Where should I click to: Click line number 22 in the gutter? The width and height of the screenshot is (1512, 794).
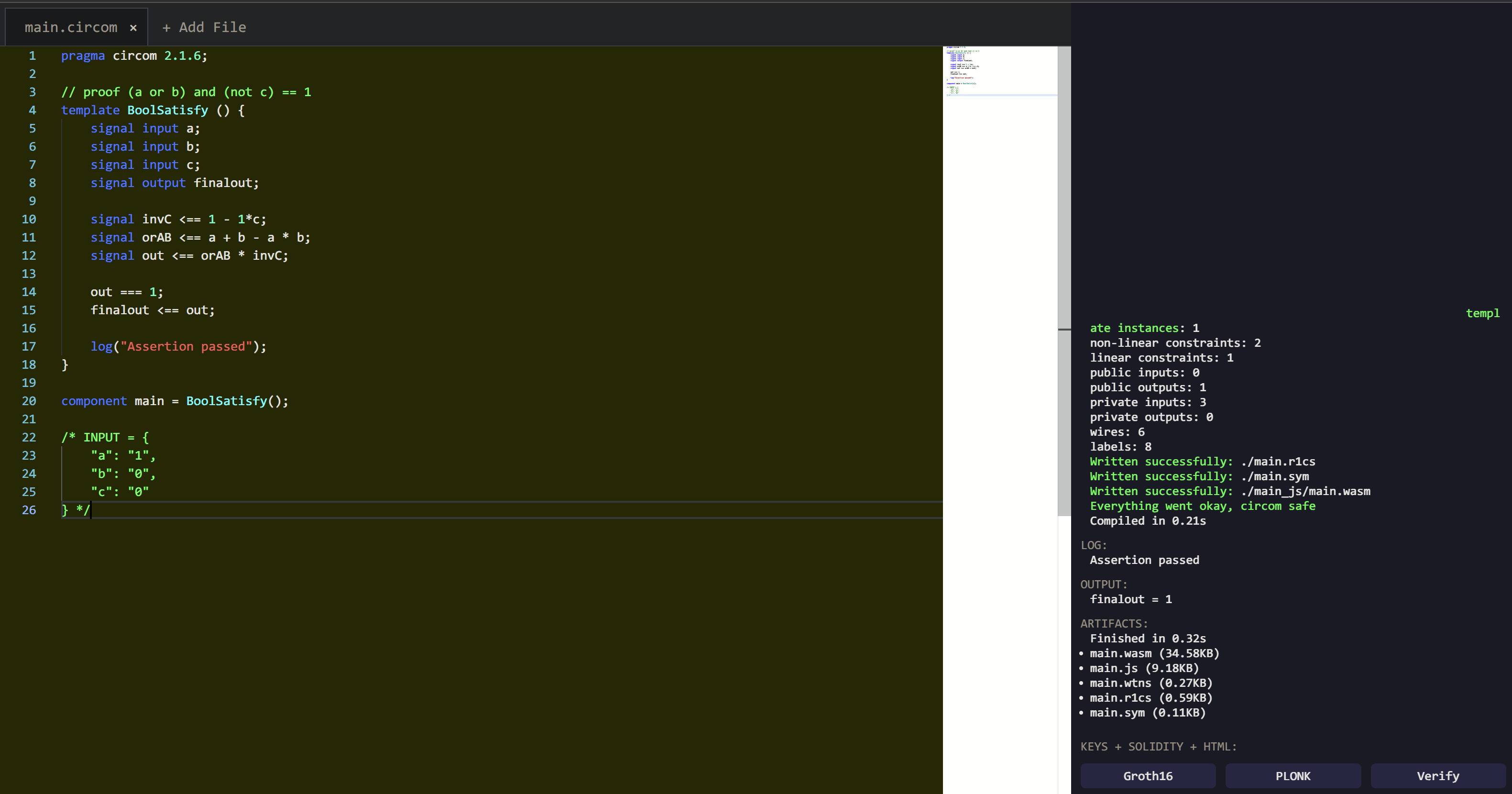click(29, 438)
